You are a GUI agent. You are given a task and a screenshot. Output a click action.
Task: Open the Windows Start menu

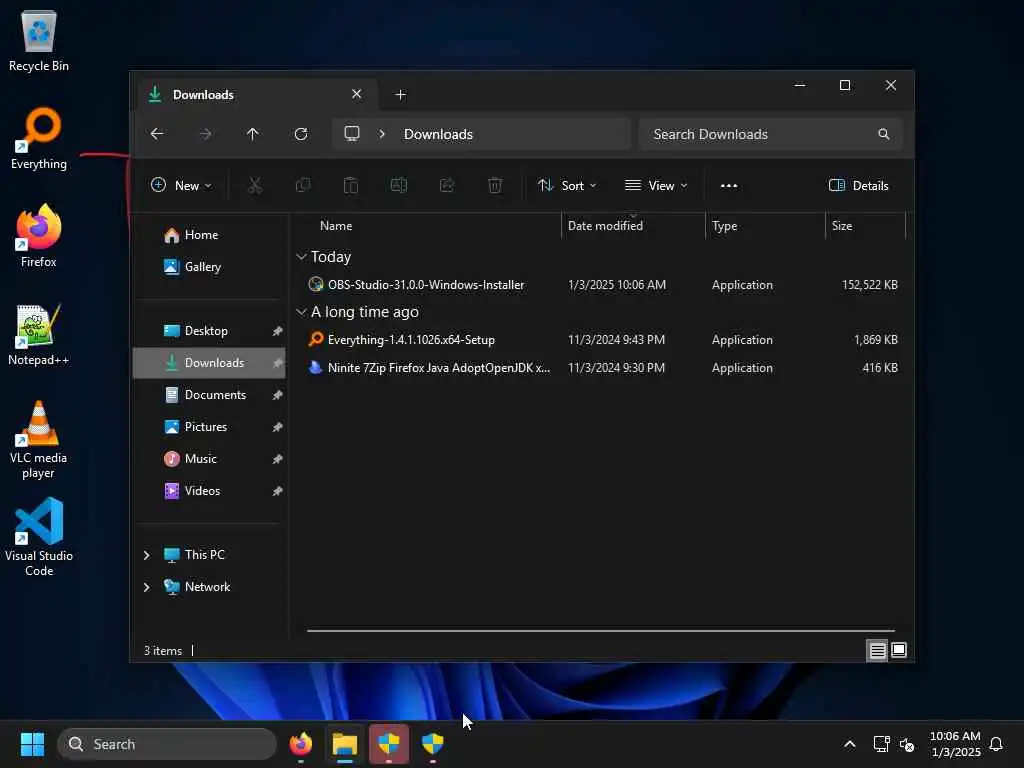pos(32,744)
